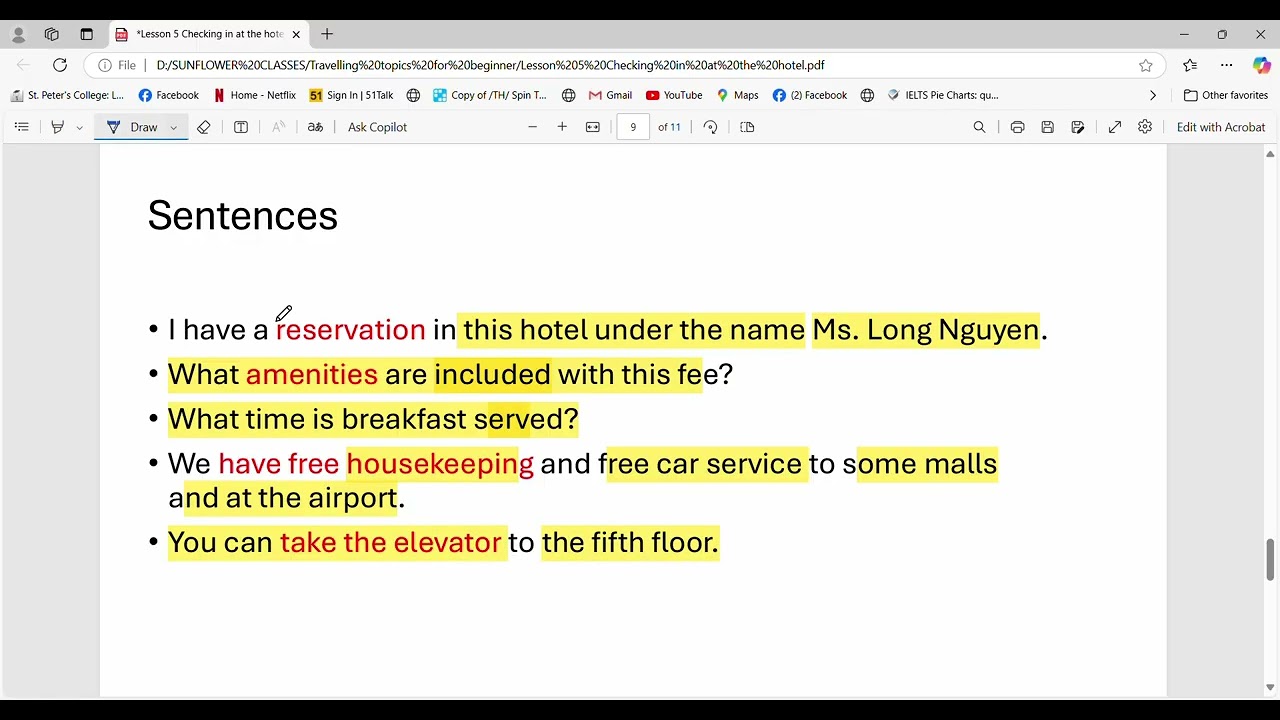Activate the Draw tool

(133, 127)
